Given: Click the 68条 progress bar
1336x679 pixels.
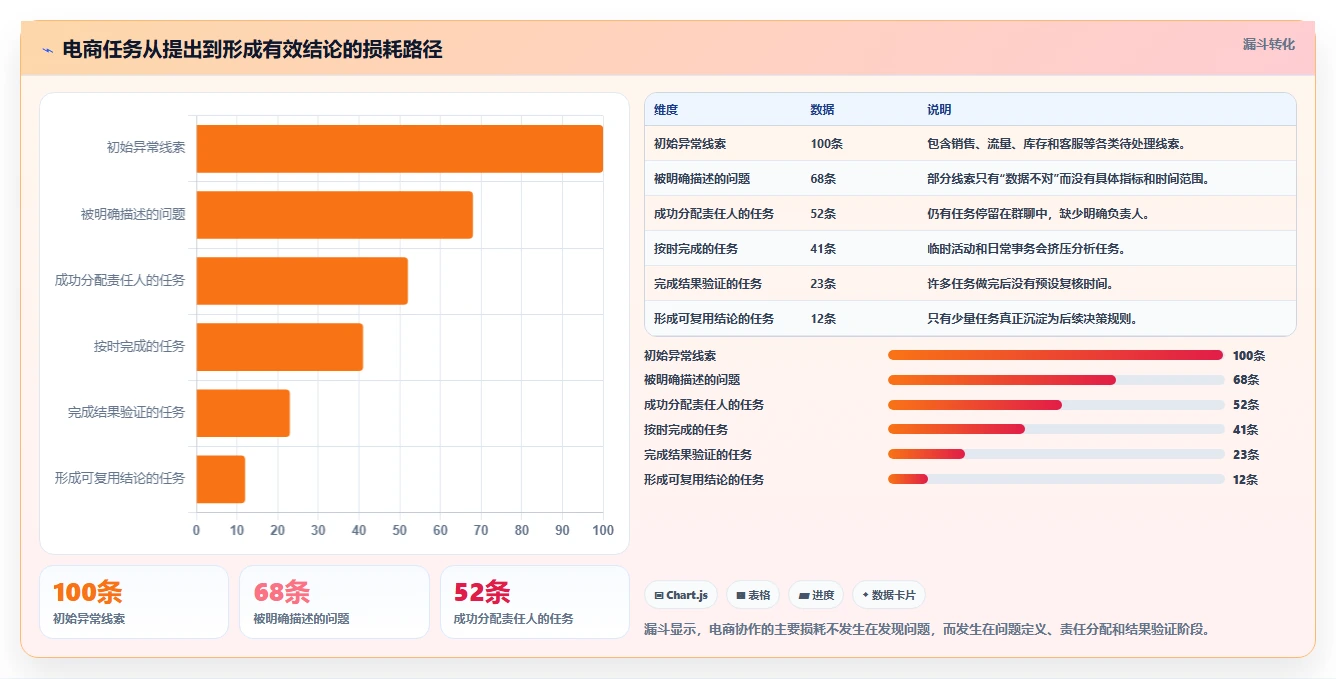Looking at the screenshot, I should pos(1056,380).
